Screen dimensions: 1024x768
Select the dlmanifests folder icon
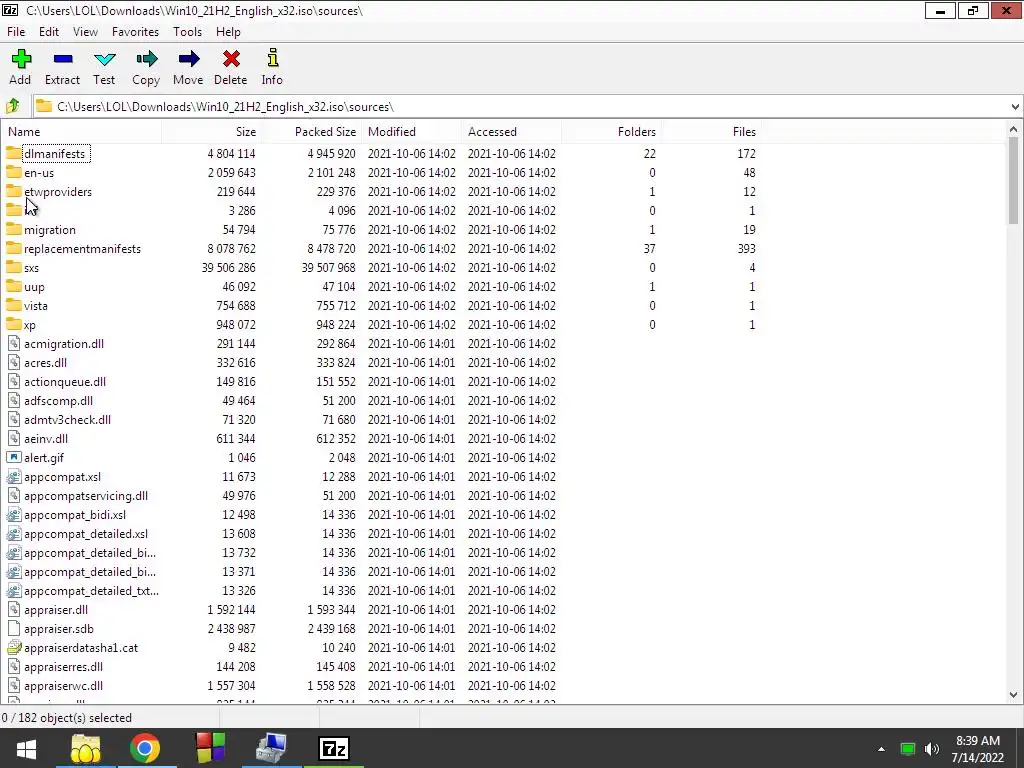tap(13, 153)
